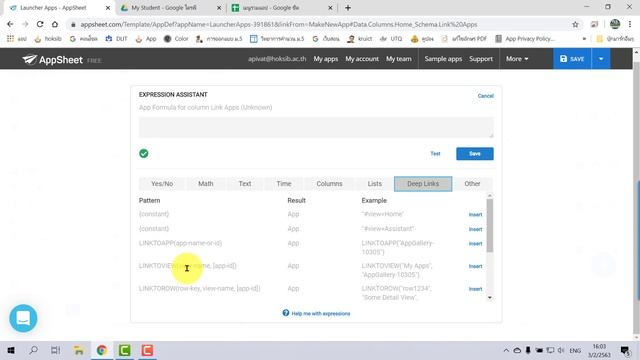Image resolution: width=640 pixels, height=360 pixels.
Task: Open the Yes/No expression tab
Action: 162,184
